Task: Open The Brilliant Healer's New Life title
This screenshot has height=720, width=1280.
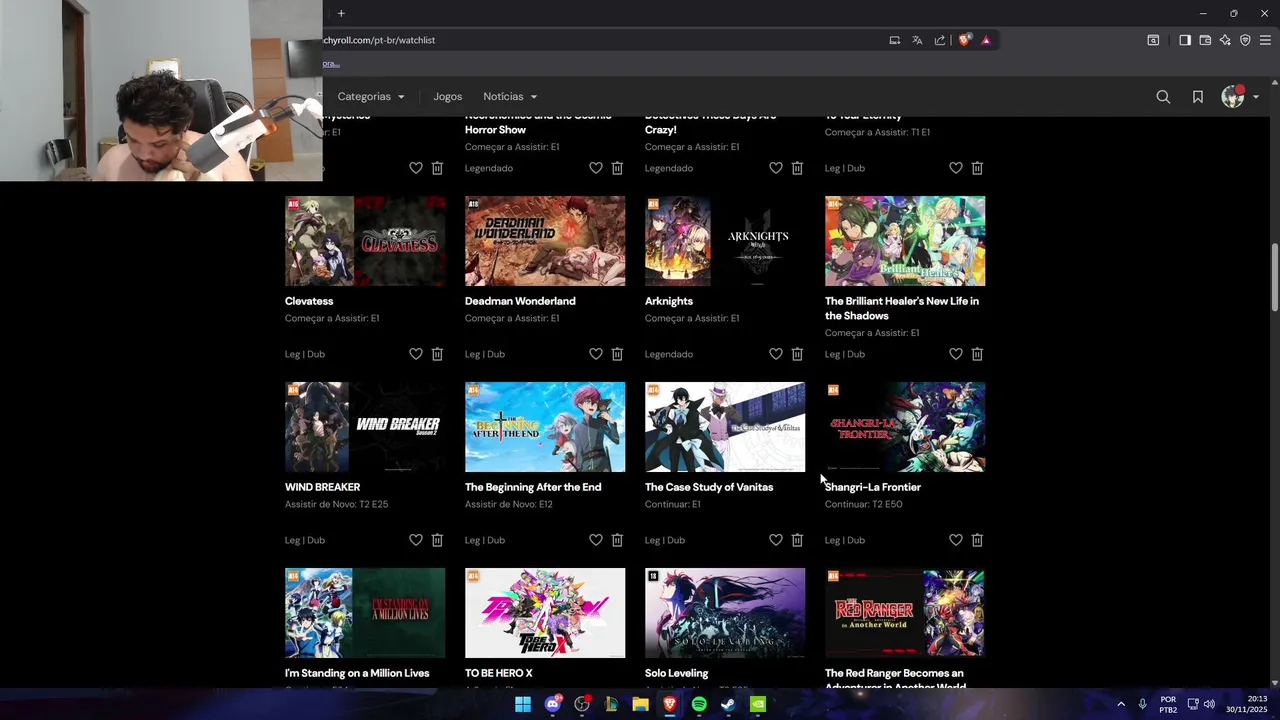Action: [902, 308]
